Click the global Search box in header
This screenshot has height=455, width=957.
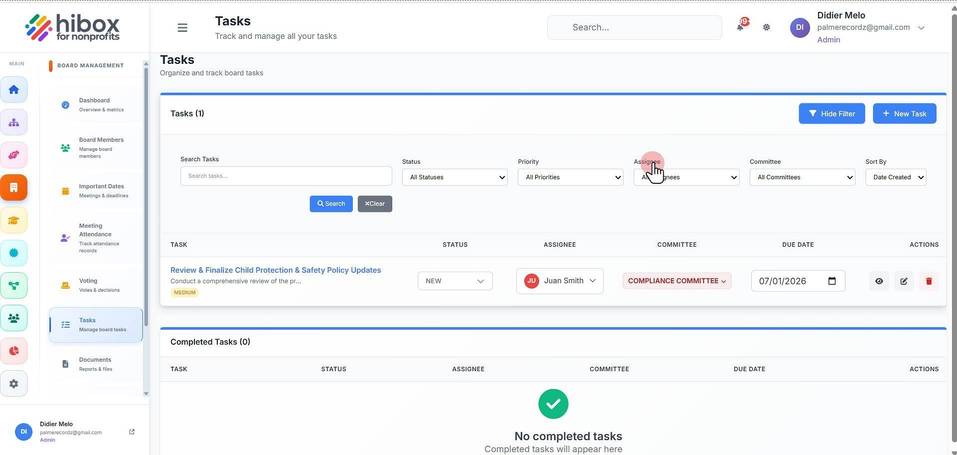tap(635, 27)
